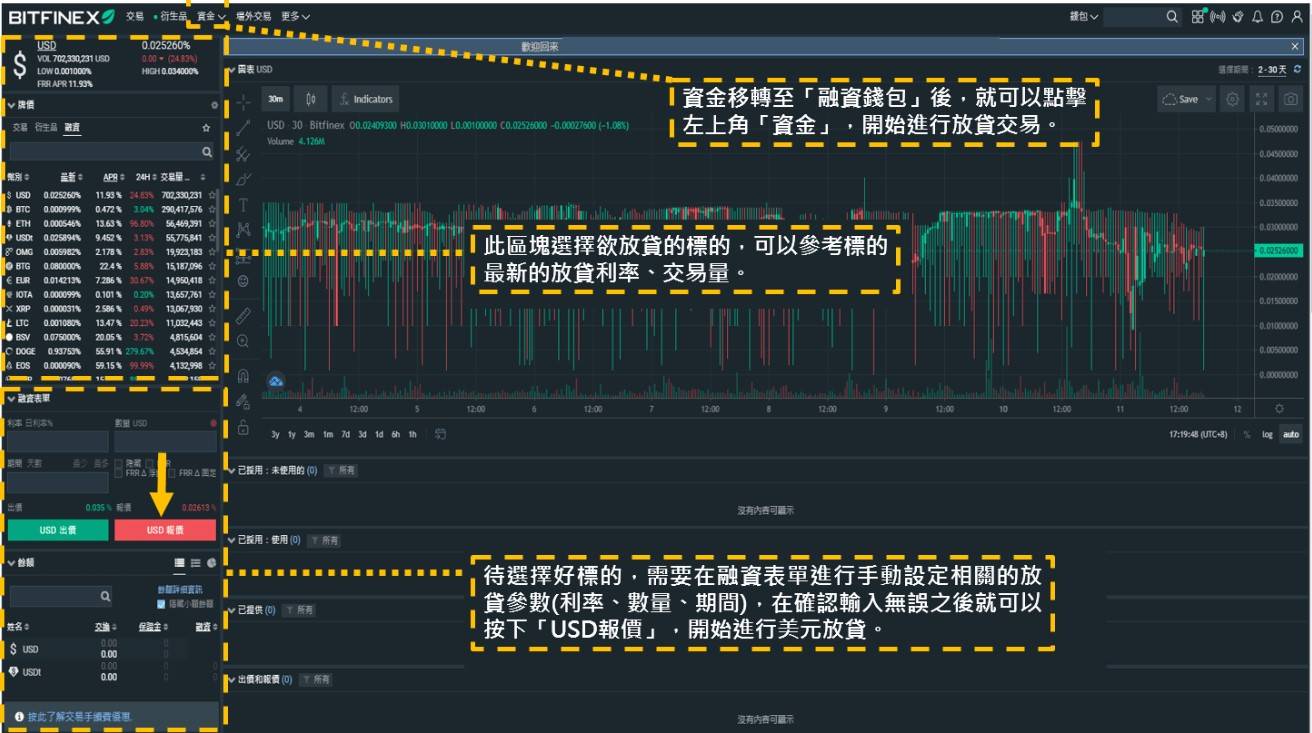Toggle the magnet snap mode
Image resolution: width=1312 pixels, height=733 pixels.
point(243,376)
